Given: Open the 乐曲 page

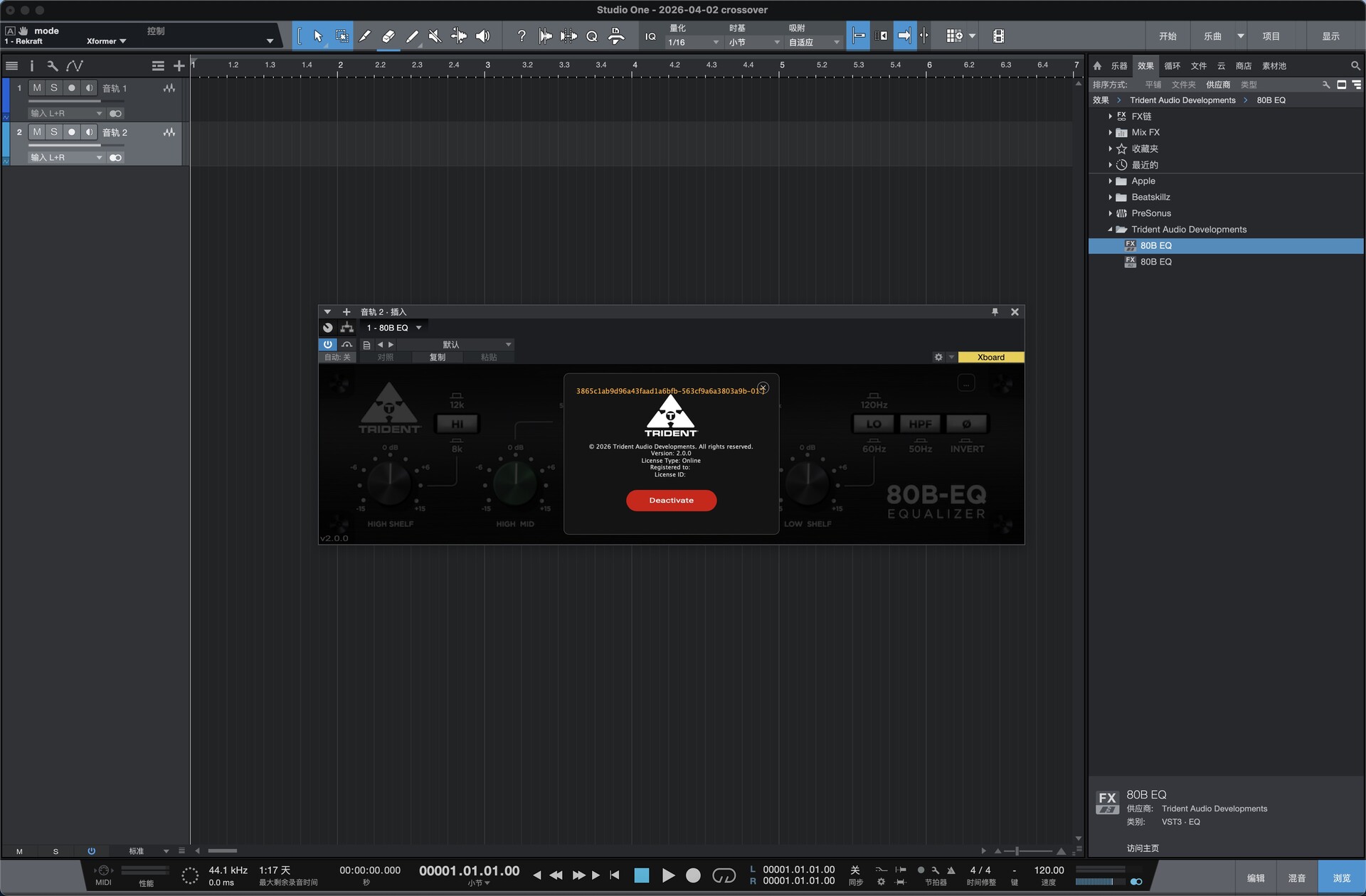Looking at the screenshot, I should click(1212, 36).
